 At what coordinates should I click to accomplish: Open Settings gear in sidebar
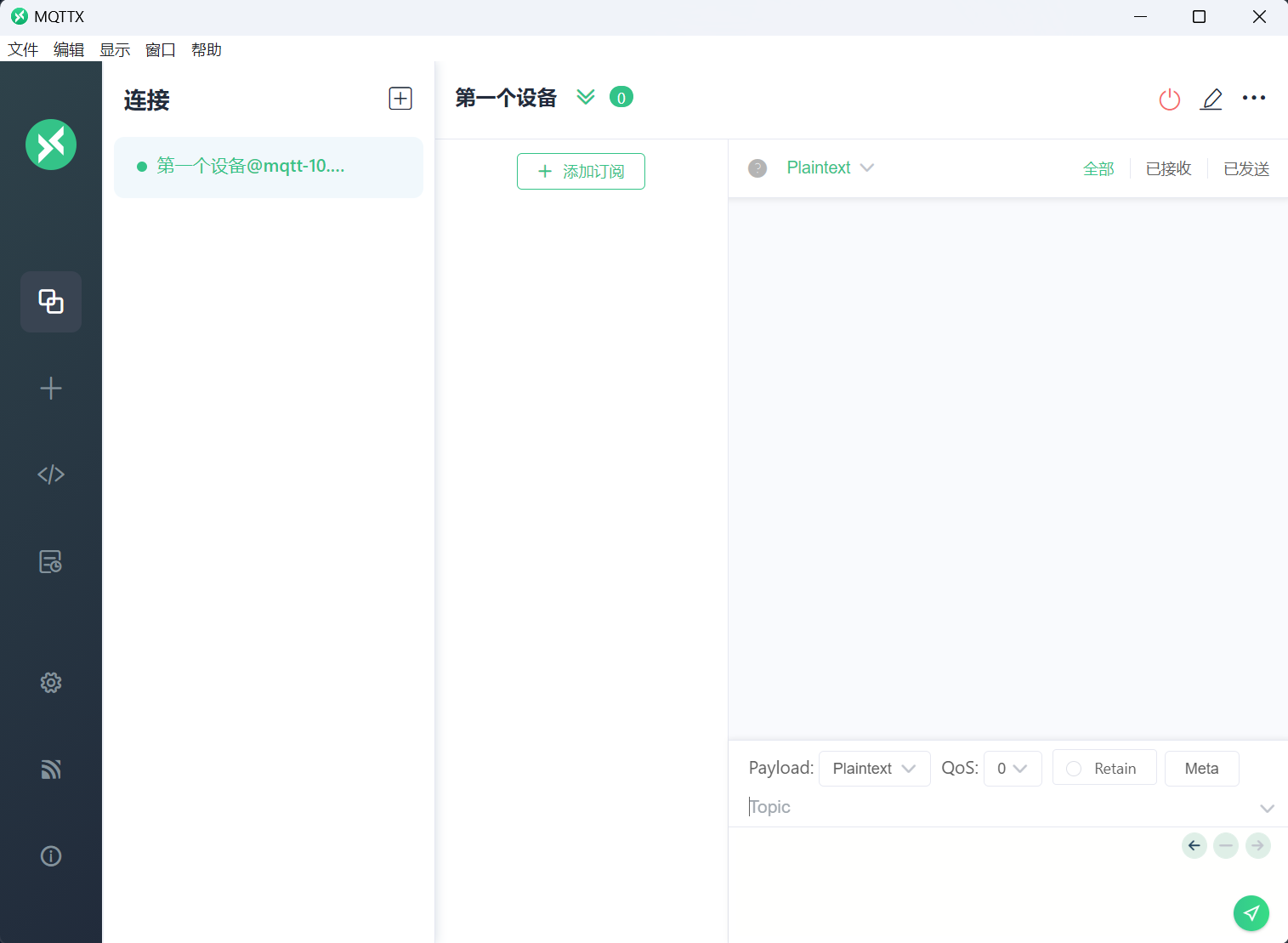click(51, 683)
